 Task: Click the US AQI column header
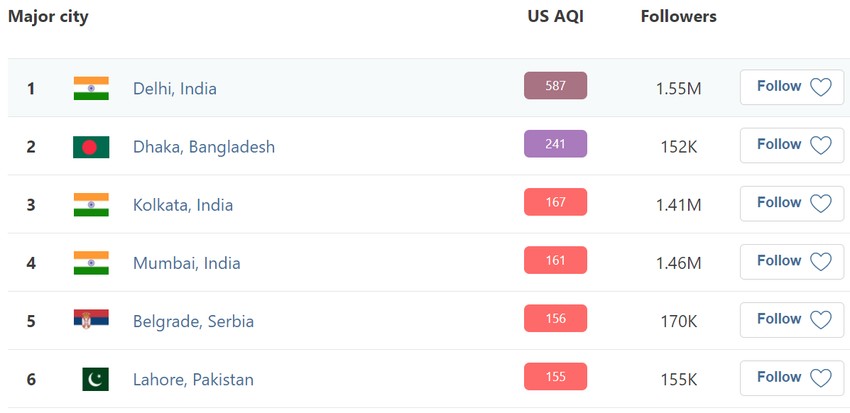[555, 16]
